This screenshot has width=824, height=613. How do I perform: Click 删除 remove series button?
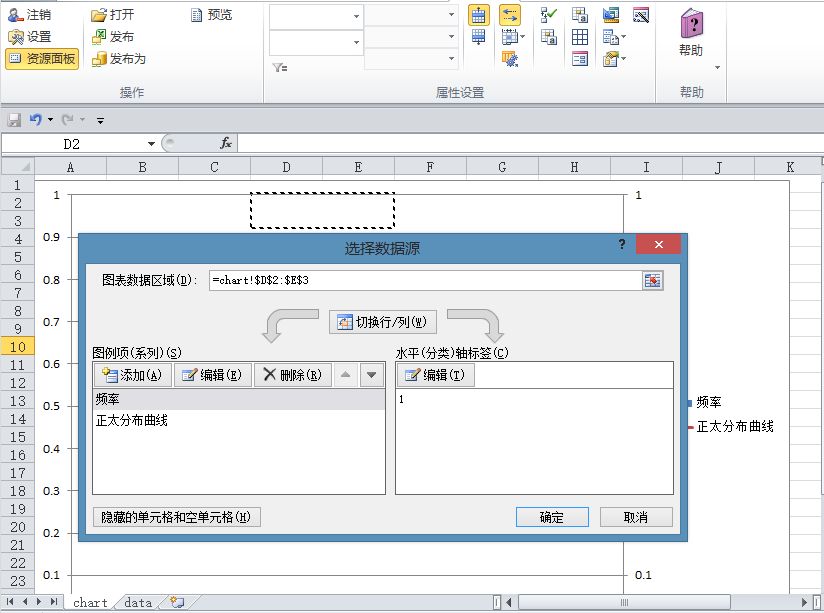[293, 375]
